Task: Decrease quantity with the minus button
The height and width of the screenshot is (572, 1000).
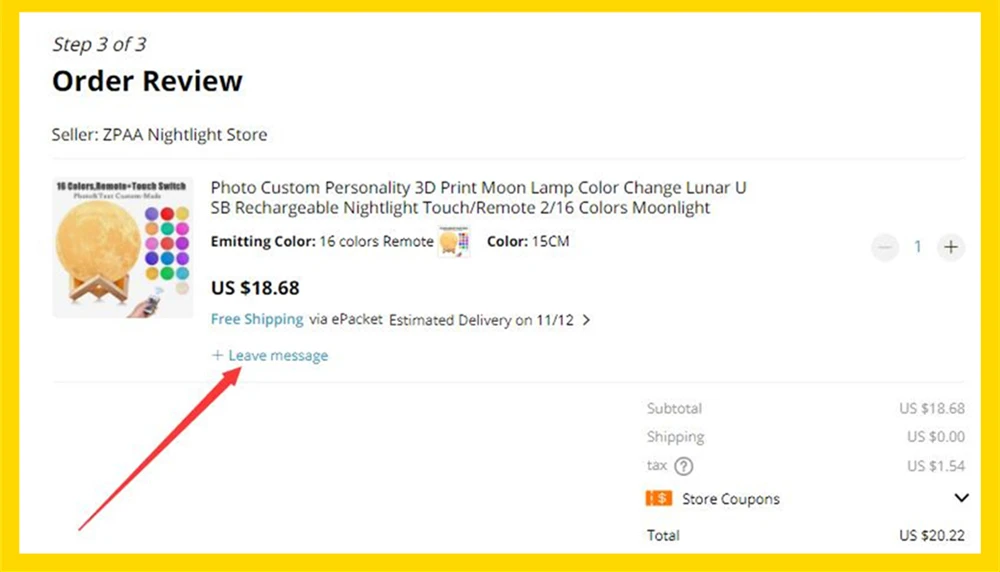Action: tap(885, 247)
